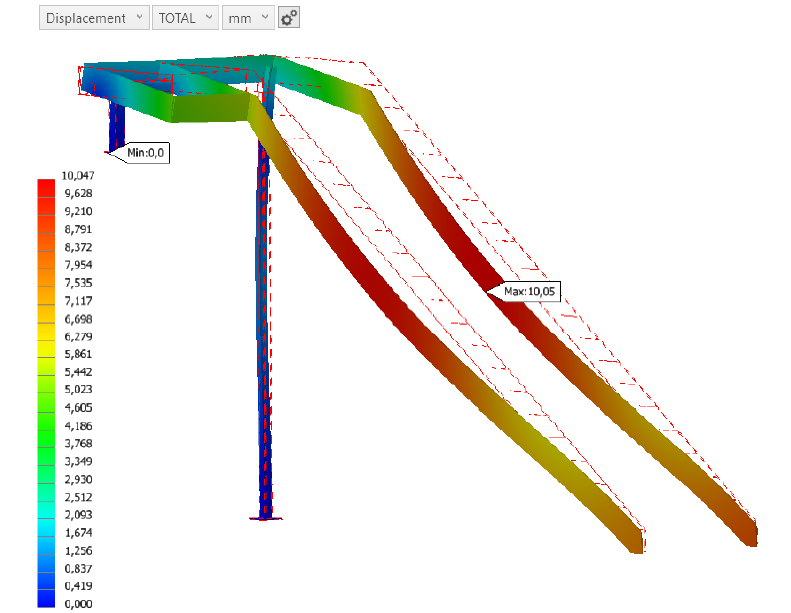Screen dimensions: 791x613
Task: Select the legend value 2,512
Action: (78, 497)
